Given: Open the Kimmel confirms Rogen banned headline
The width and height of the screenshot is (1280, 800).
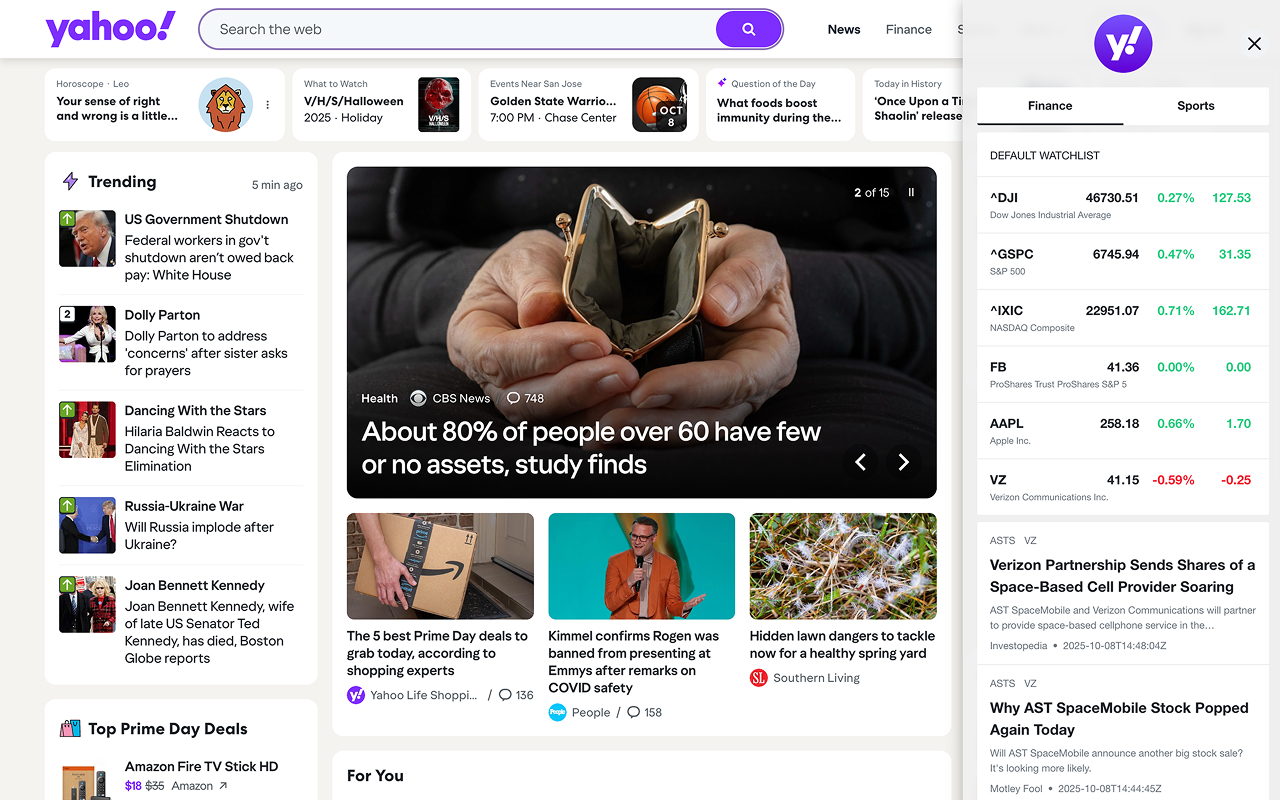Looking at the screenshot, I should [x=634, y=662].
